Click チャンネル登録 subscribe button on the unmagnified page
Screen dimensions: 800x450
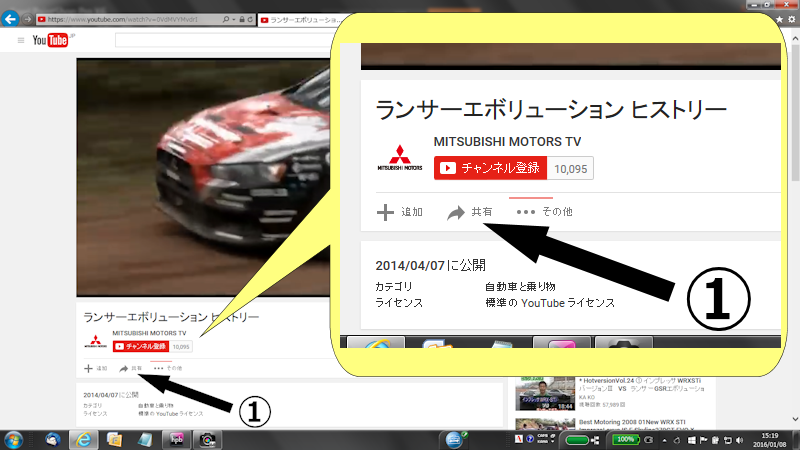pyautogui.click(x=141, y=346)
